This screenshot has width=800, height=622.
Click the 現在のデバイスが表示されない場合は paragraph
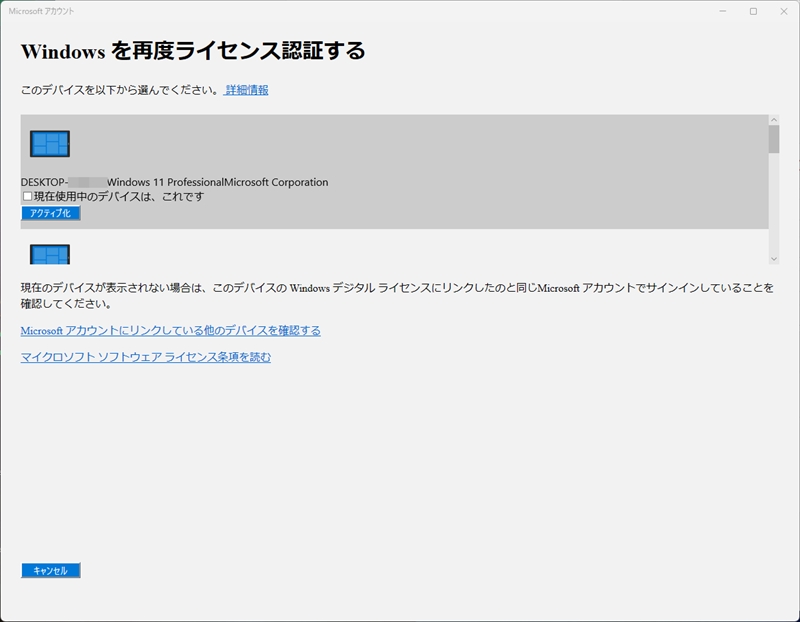click(x=396, y=295)
